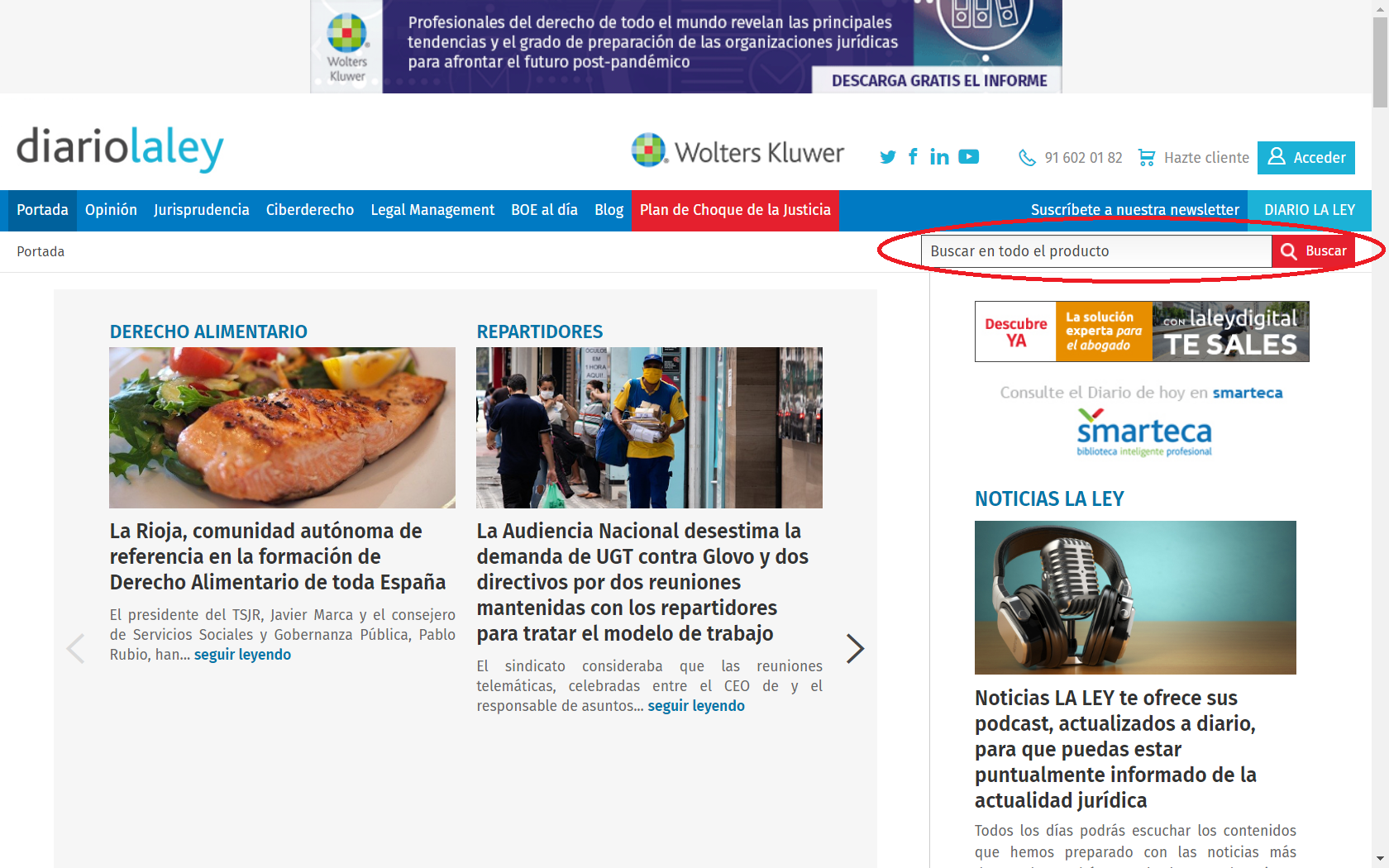
Task: Open the YouTube social icon
Action: click(x=969, y=157)
